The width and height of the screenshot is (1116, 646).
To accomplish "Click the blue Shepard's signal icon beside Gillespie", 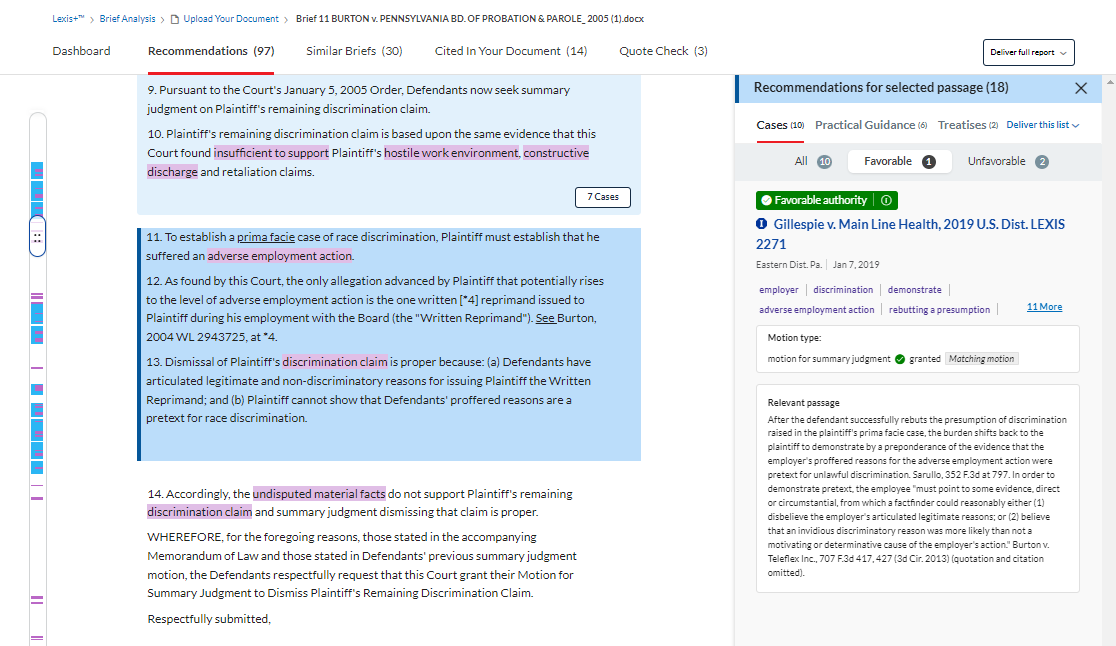I will (762, 225).
